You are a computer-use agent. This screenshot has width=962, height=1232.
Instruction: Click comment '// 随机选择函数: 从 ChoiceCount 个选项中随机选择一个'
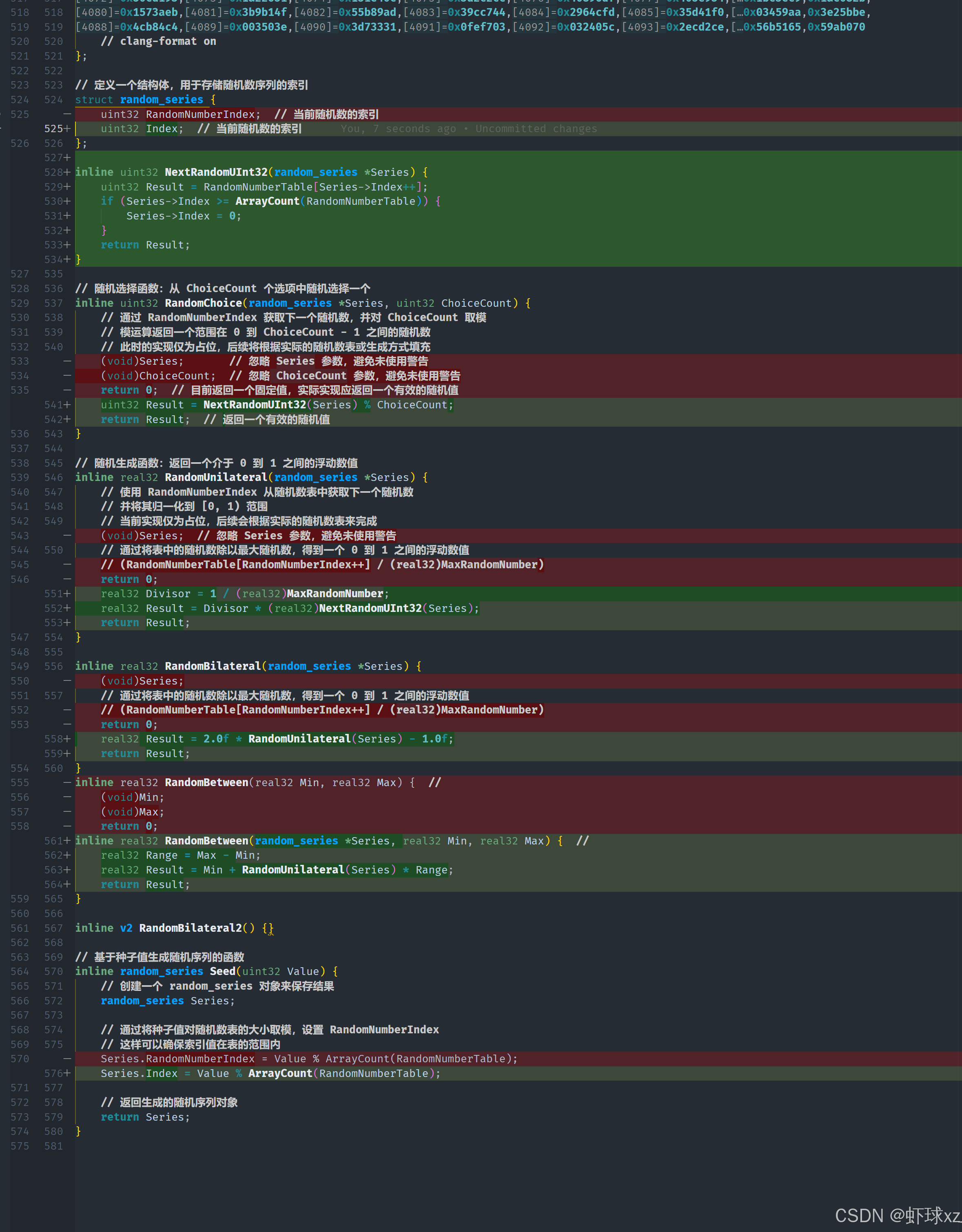[x=223, y=289]
